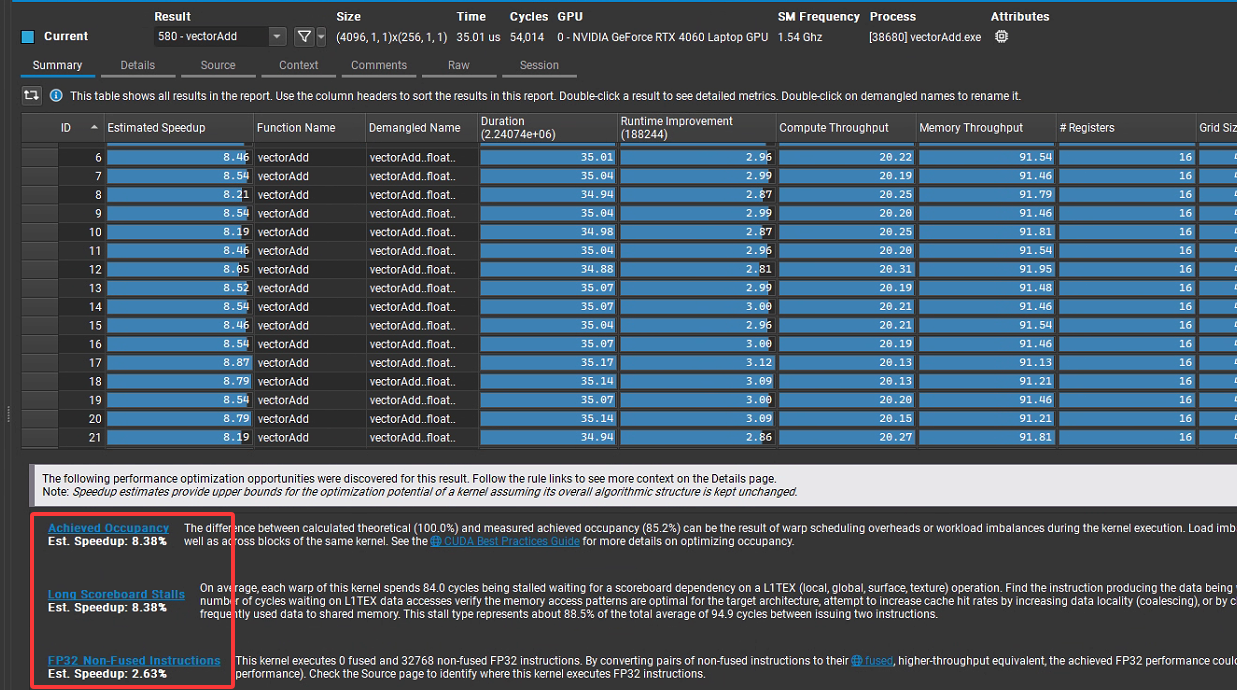Go to the Session tab
The width and height of the screenshot is (1237, 690).
[539, 65]
